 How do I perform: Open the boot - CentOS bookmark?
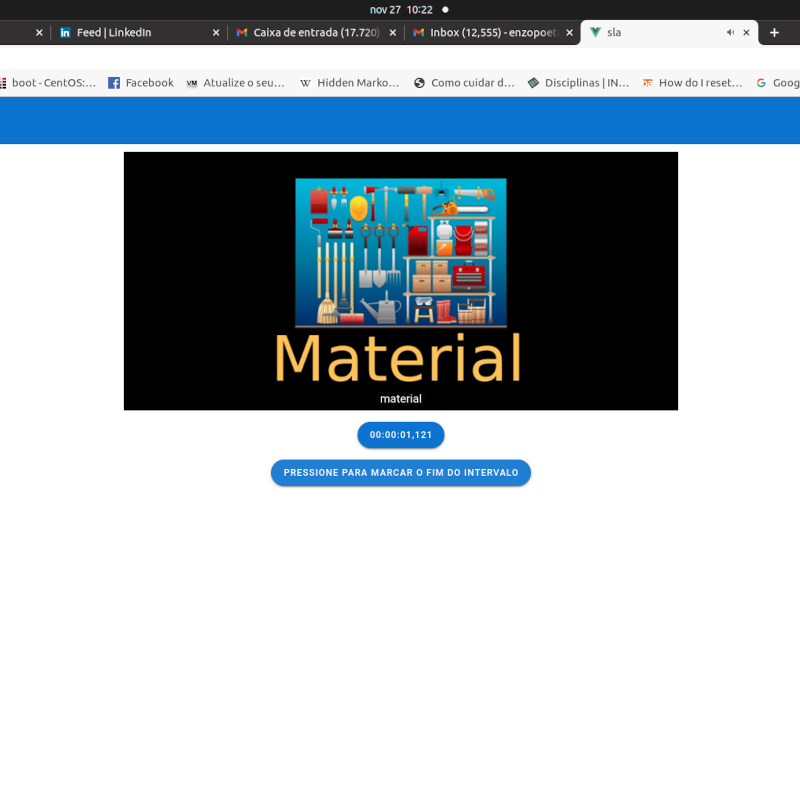(x=48, y=83)
